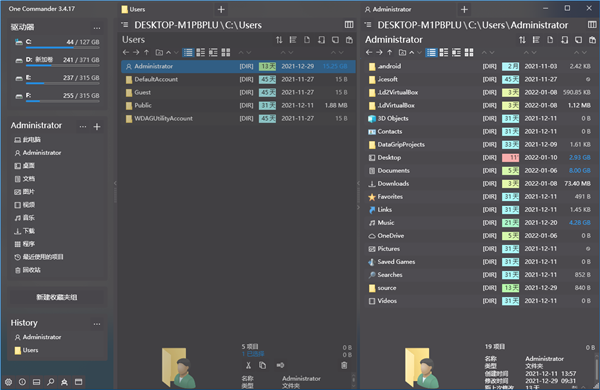Click the clipboard paste icon in Administrator pane toolbar
The image size is (600, 390).
point(592,40)
